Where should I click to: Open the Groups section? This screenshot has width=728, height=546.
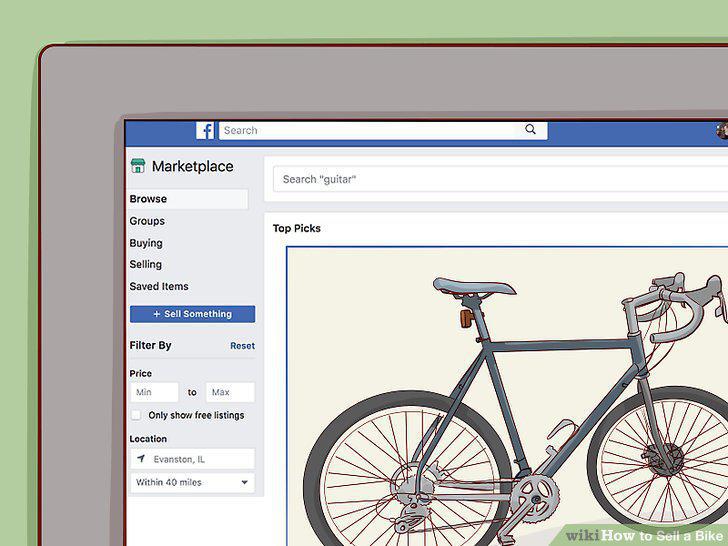(x=147, y=221)
